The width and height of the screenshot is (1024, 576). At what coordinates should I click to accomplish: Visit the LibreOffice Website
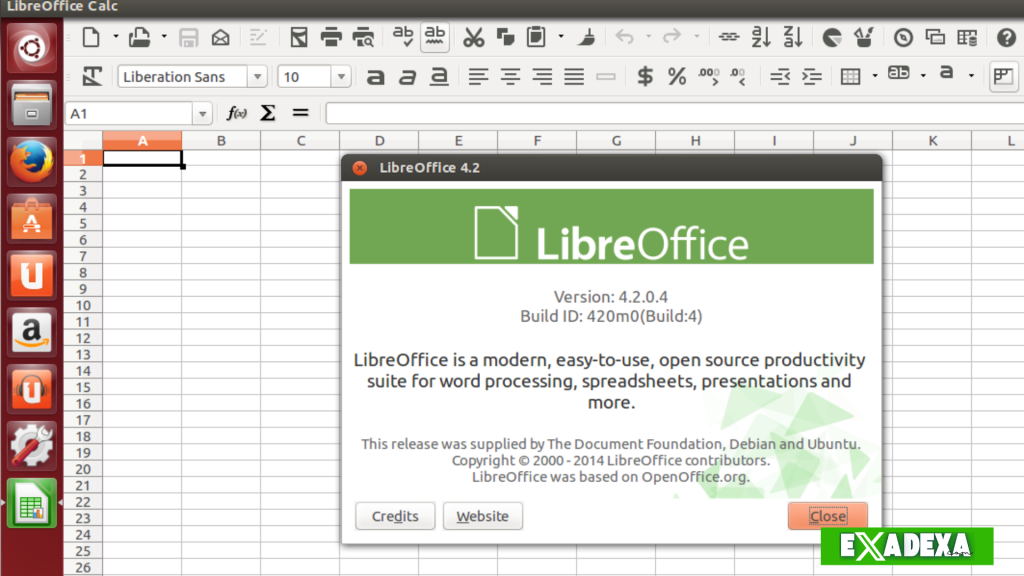(483, 516)
